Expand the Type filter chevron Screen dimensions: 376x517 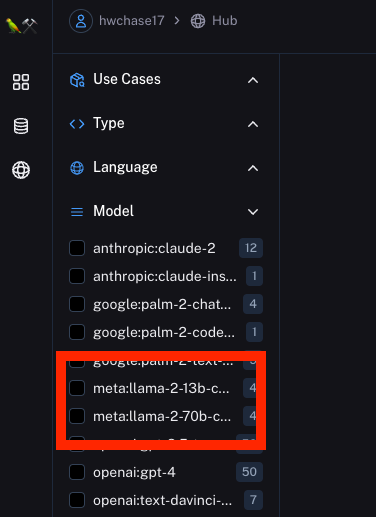click(253, 124)
